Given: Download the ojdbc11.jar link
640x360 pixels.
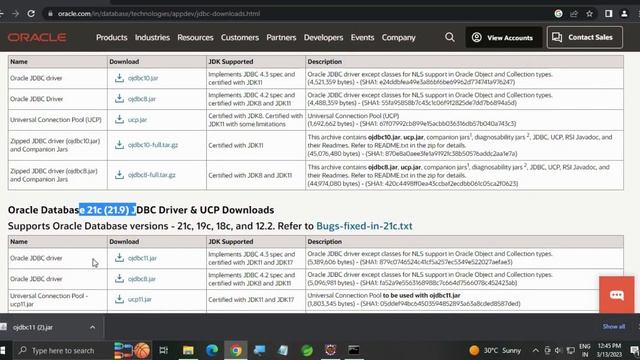Looking at the screenshot, I should [x=142, y=258].
